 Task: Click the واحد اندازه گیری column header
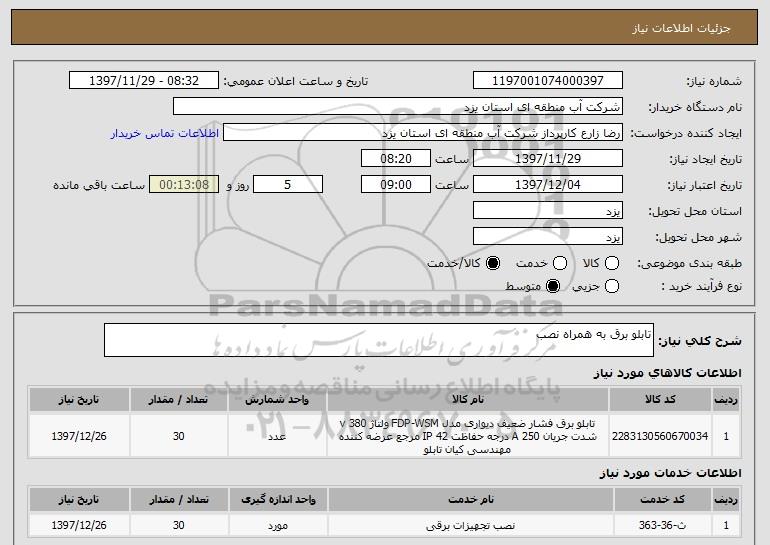tap(278, 499)
